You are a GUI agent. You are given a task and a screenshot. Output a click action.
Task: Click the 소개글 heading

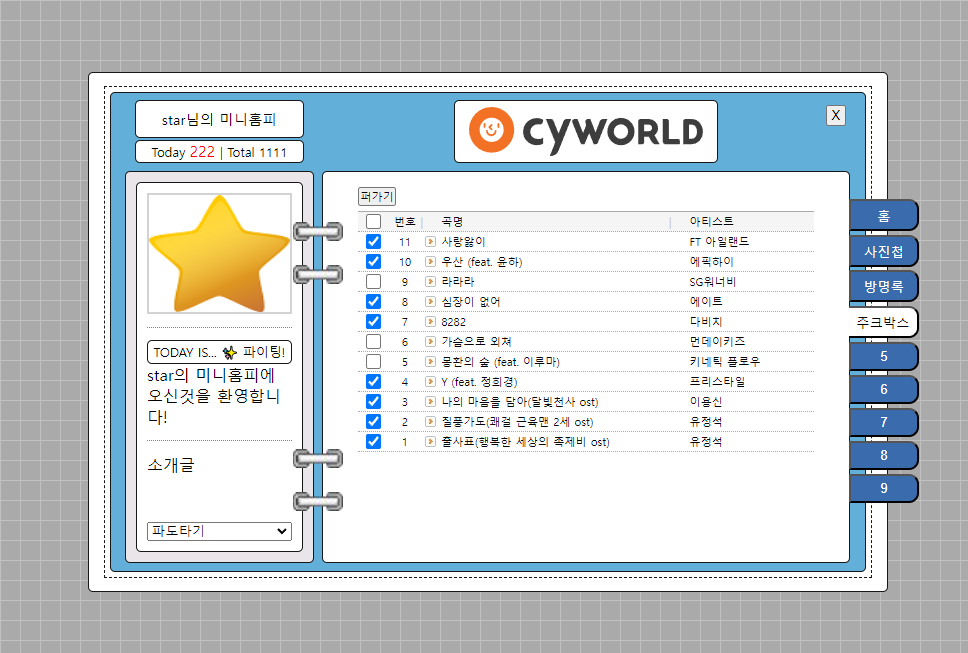tap(170, 465)
